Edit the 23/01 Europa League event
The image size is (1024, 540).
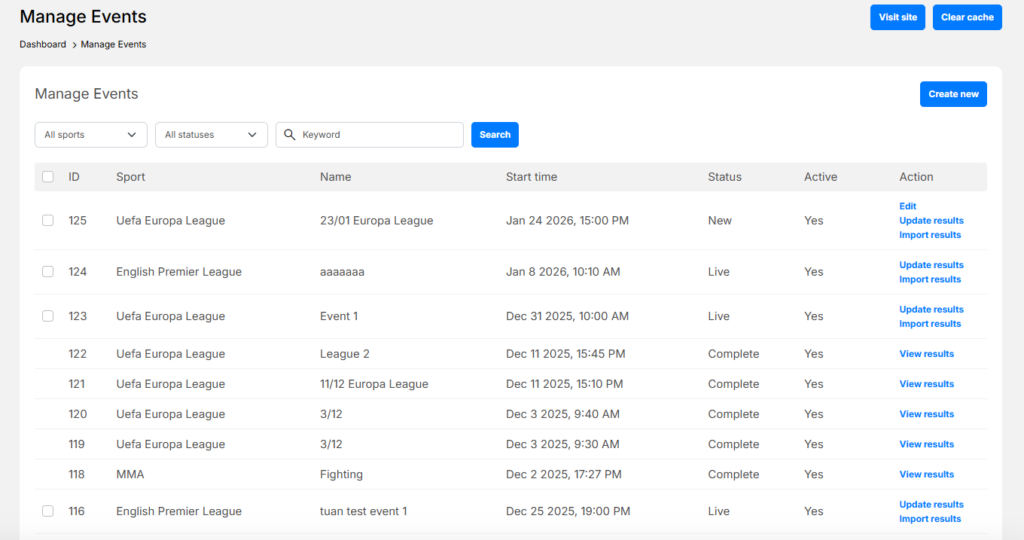(x=907, y=206)
